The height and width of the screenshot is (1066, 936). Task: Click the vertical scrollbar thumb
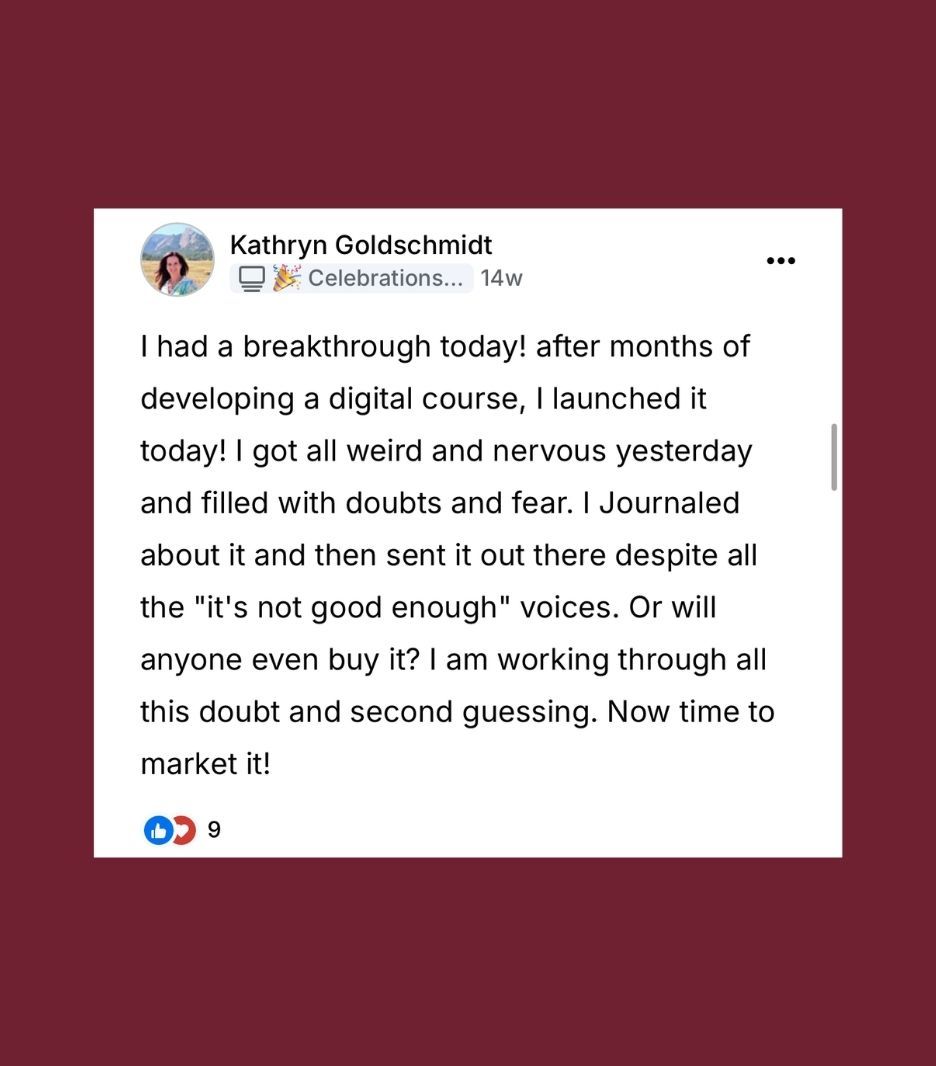[833, 456]
